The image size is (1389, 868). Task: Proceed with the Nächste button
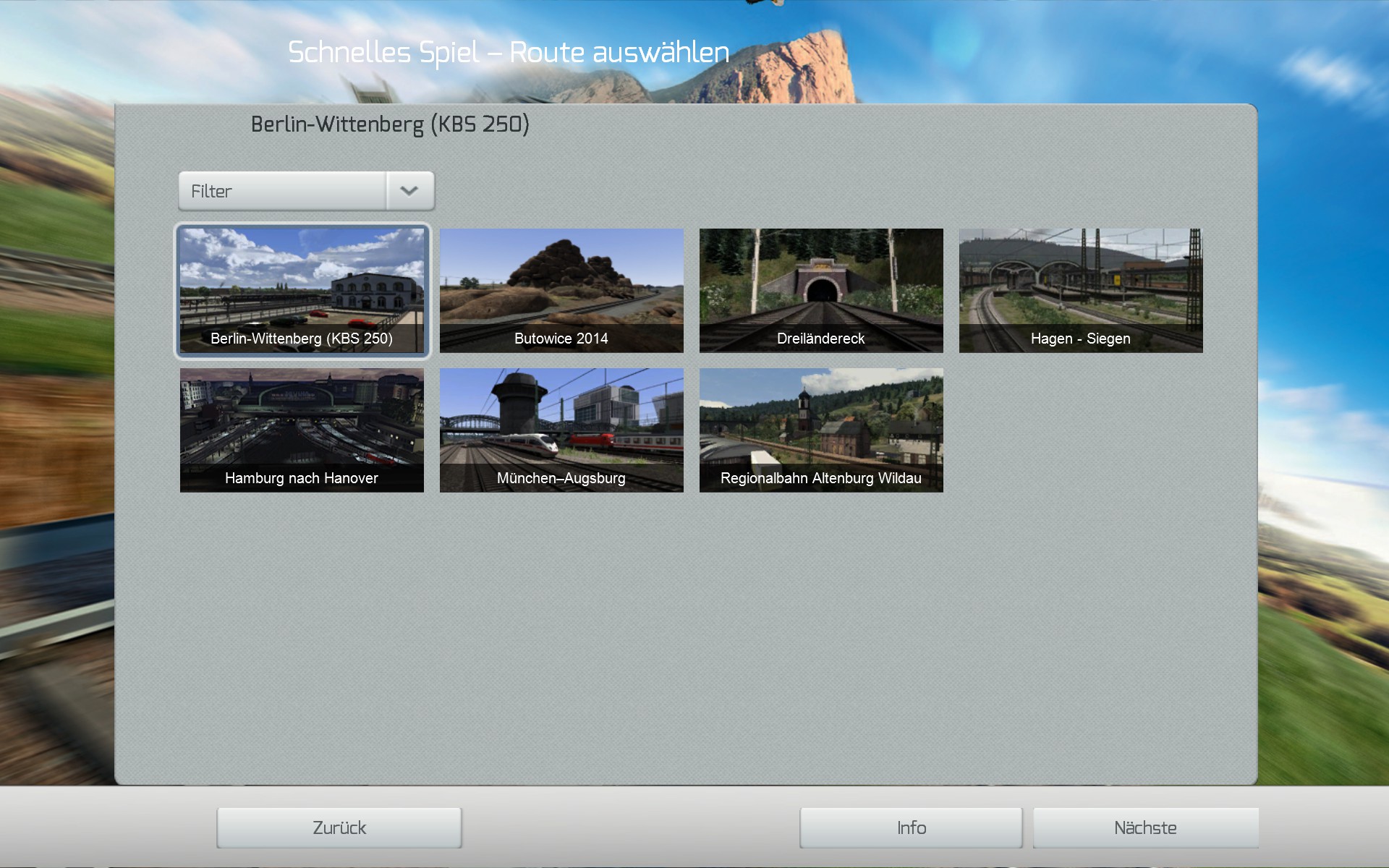tap(1145, 827)
